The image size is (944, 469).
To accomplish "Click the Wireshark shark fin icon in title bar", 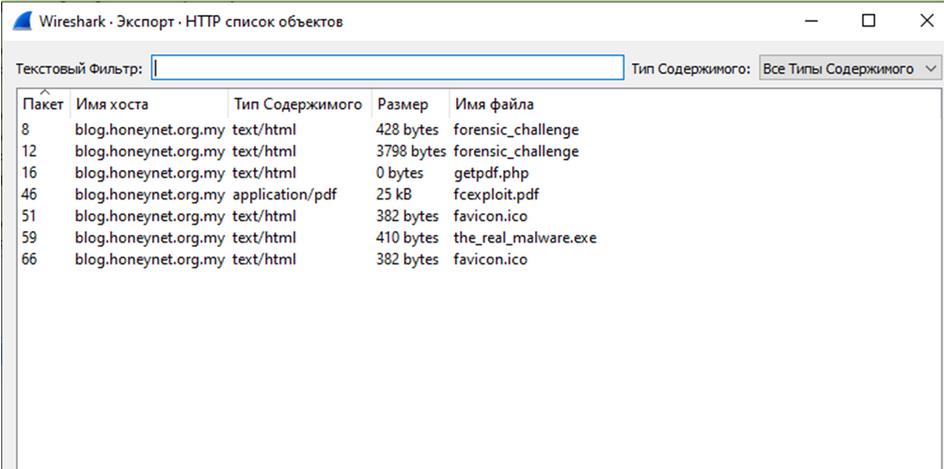I will point(22,22).
